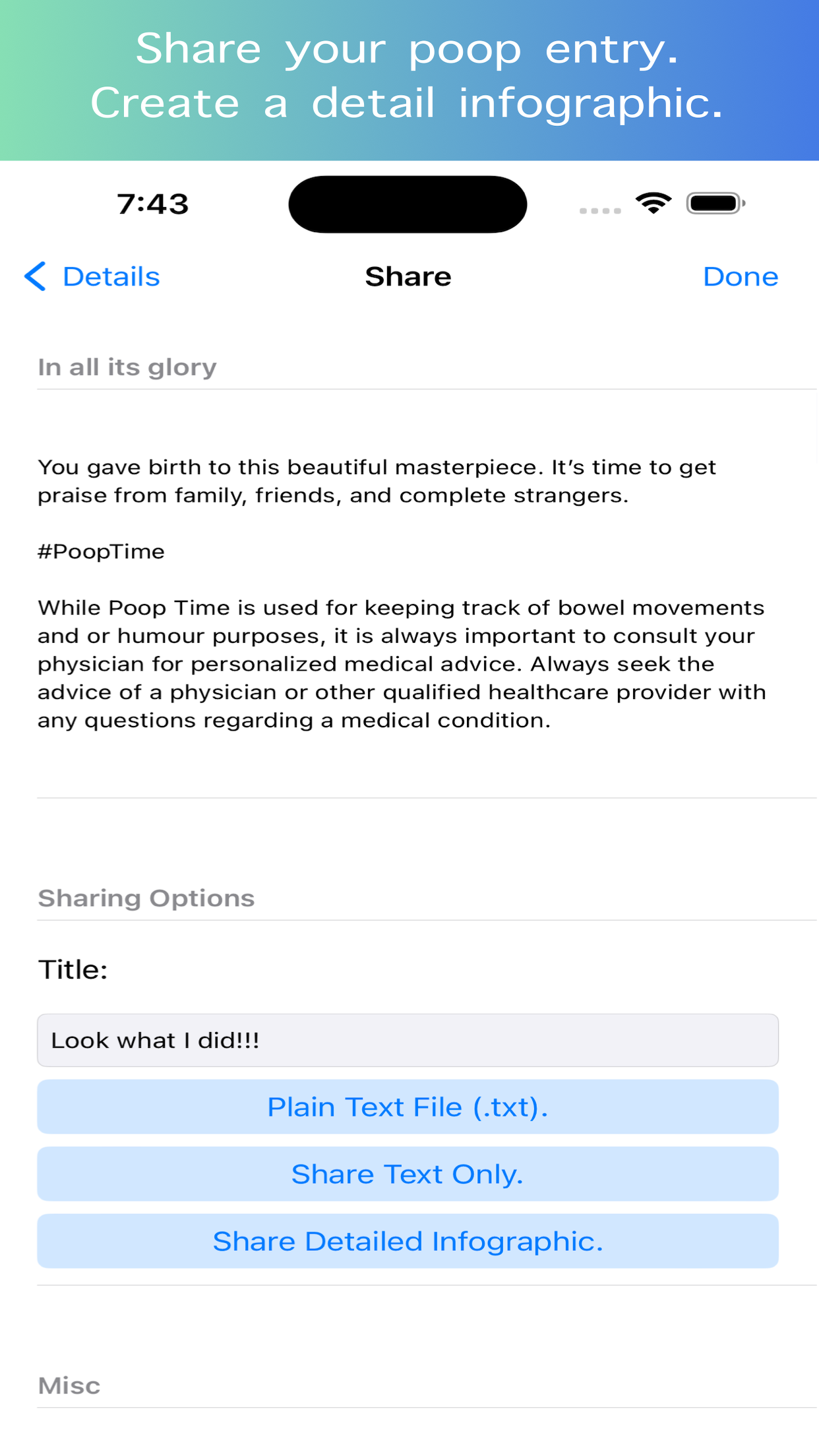Focus the Title input field
This screenshot has height=1456, width=819.
pos(408,1040)
